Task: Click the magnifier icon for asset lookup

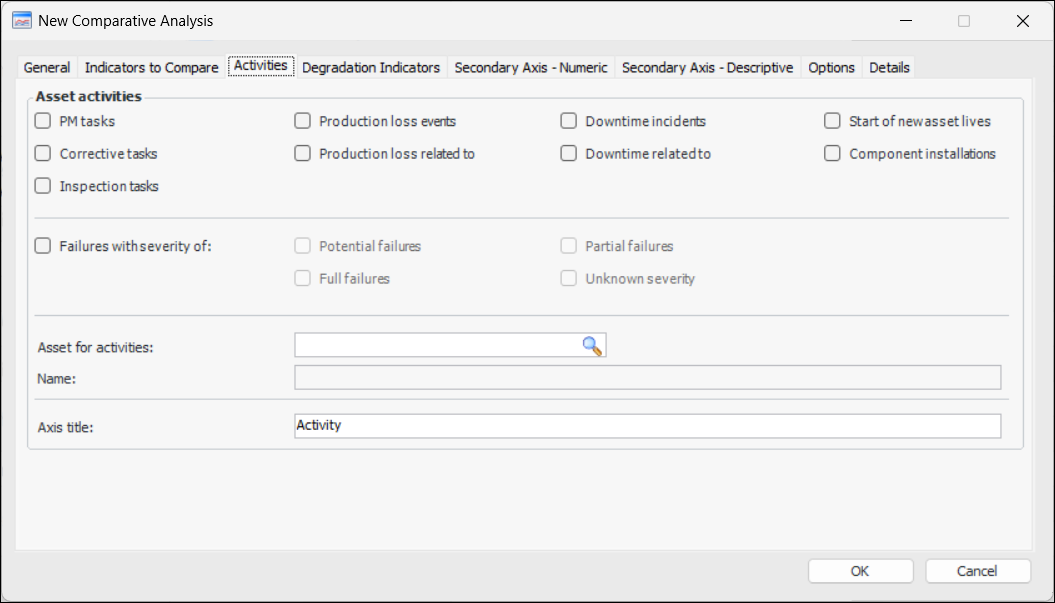Action: coord(592,346)
